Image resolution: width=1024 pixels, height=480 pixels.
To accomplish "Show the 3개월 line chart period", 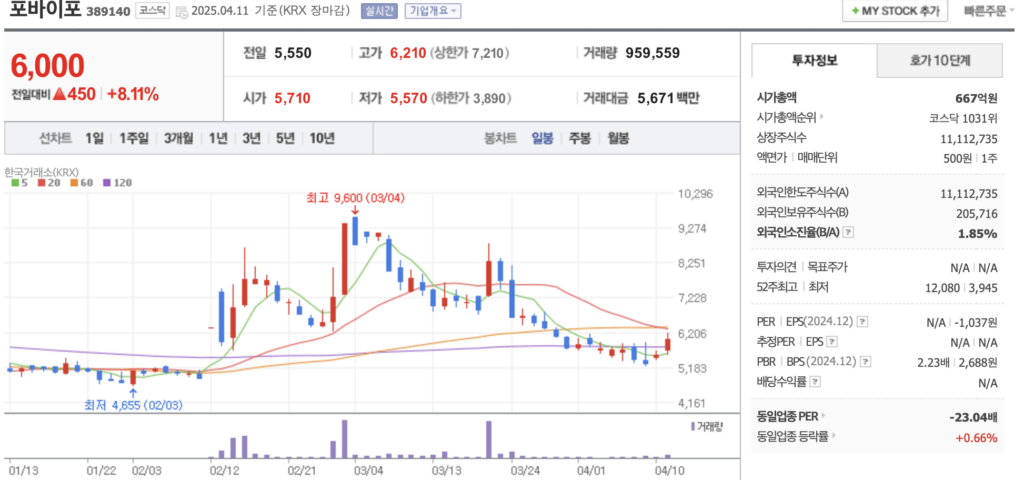I will click(178, 138).
